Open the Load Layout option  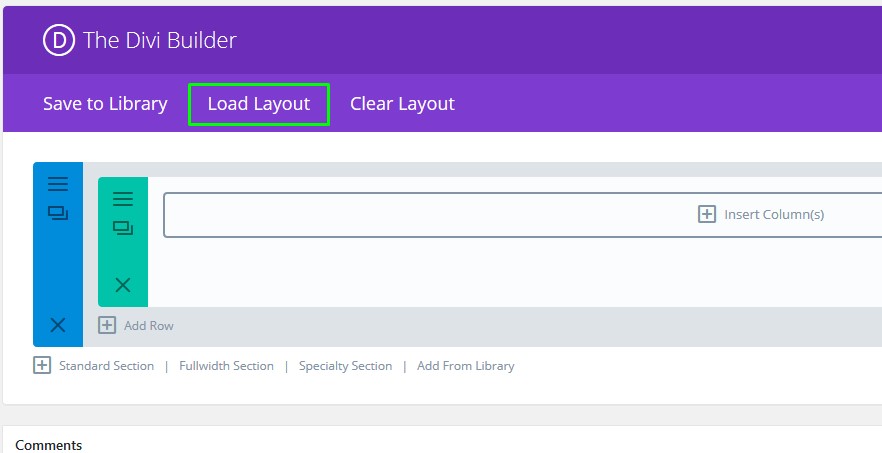point(259,104)
